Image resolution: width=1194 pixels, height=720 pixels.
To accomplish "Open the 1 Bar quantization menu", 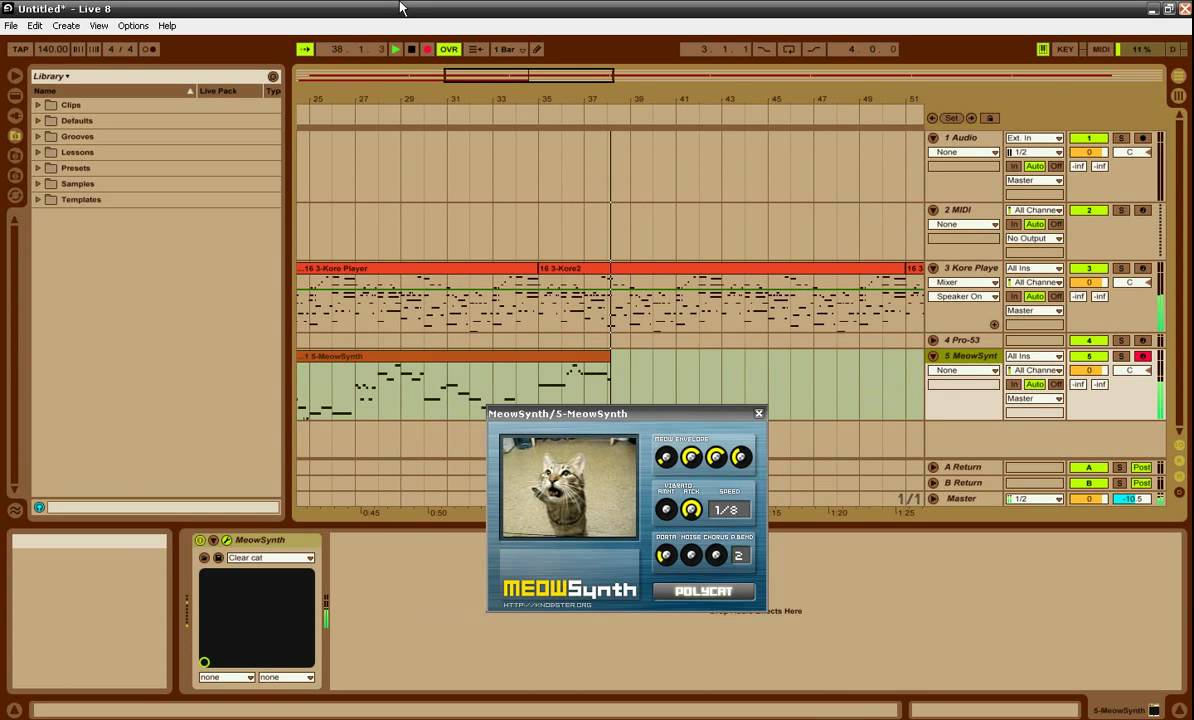I will pyautogui.click(x=509, y=49).
